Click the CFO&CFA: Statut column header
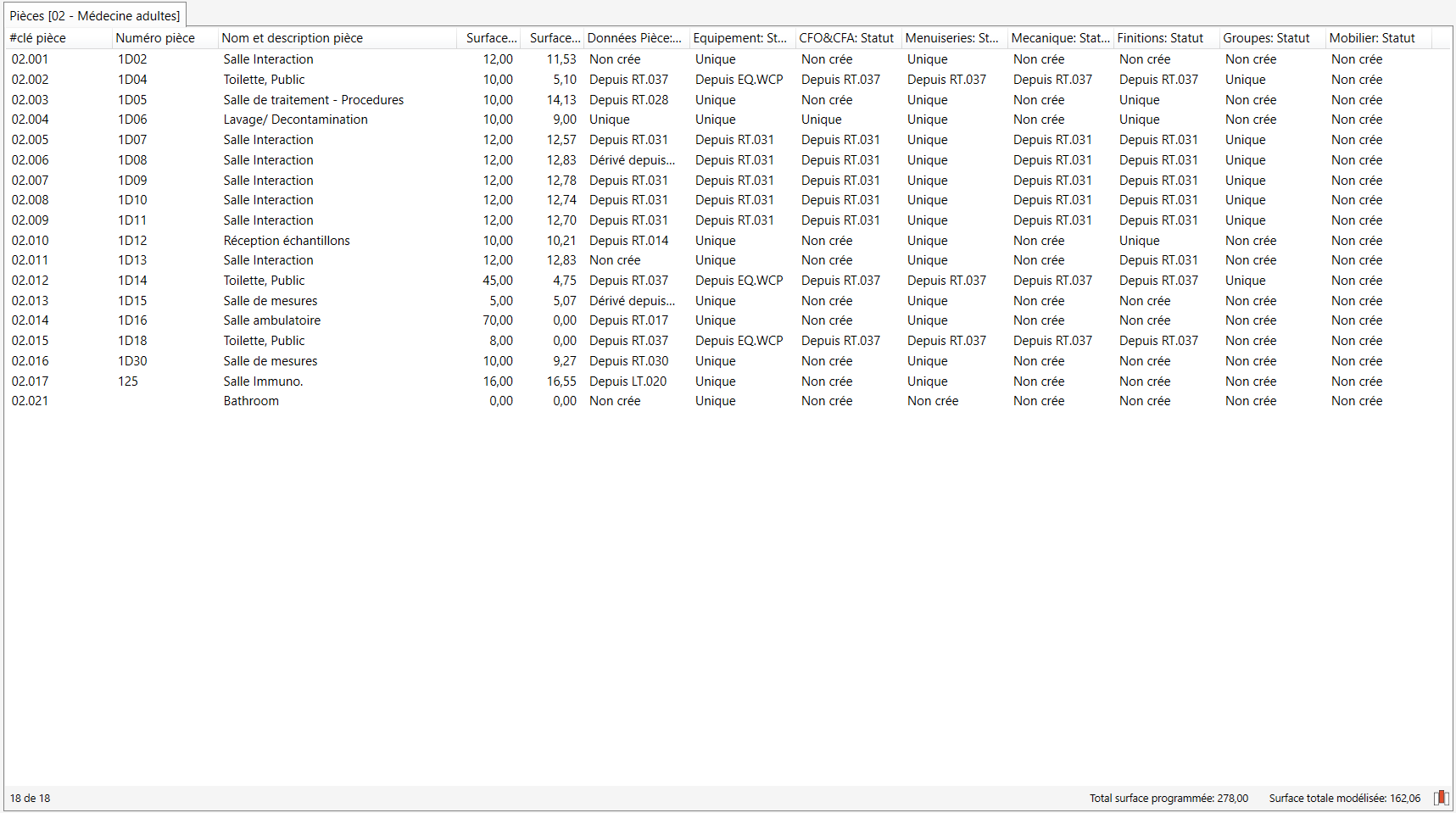The height and width of the screenshot is (813, 1456). click(x=846, y=38)
